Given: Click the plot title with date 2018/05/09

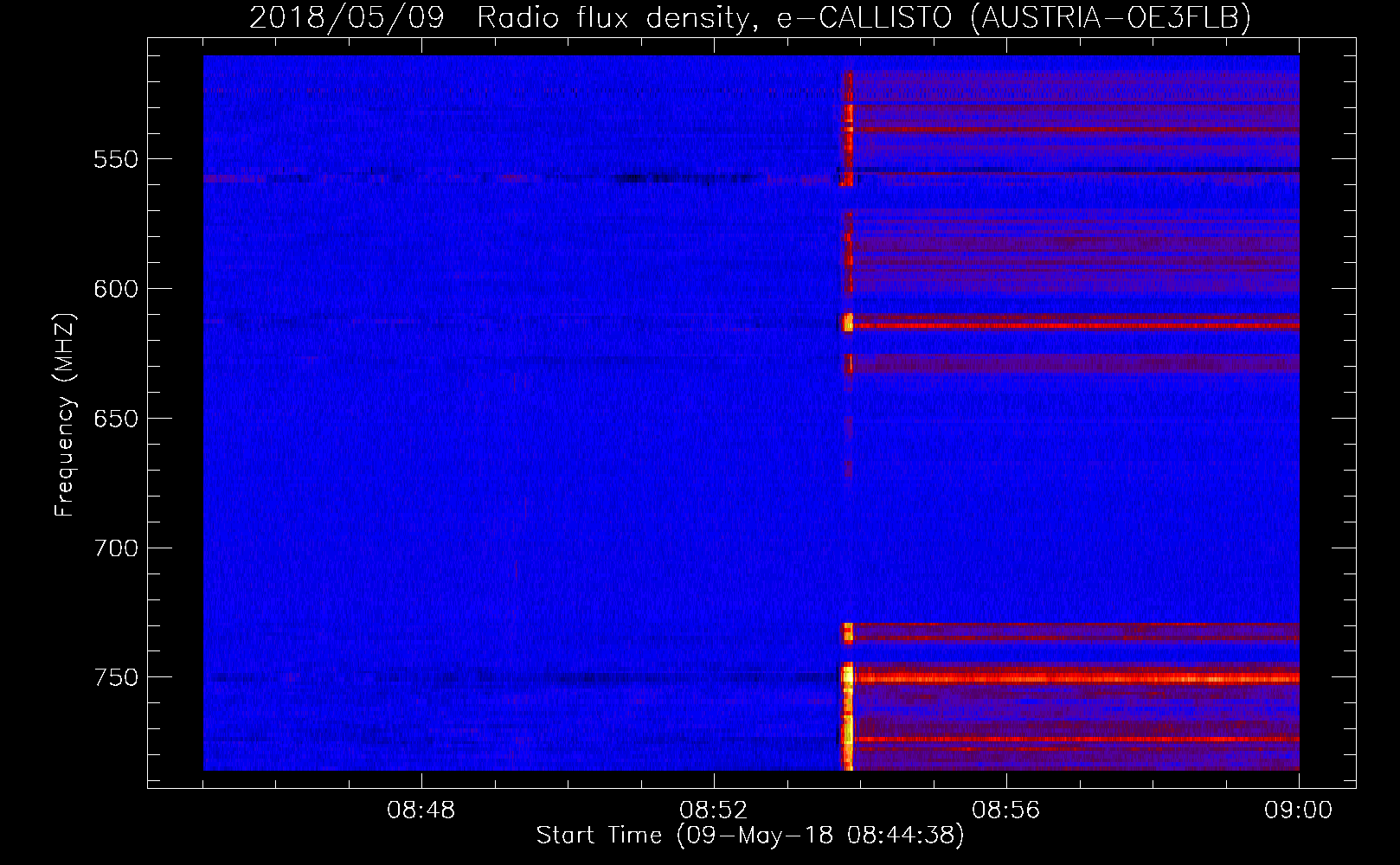Looking at the screenshot, I should 750,16.
